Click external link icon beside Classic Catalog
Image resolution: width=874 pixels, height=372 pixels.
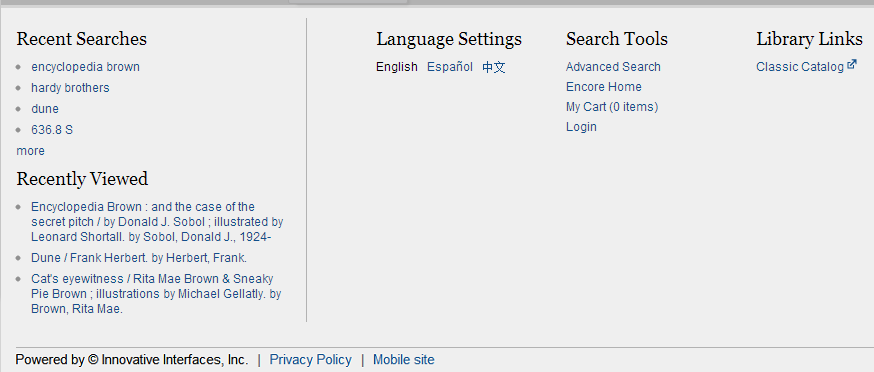[x=852, y=65]
